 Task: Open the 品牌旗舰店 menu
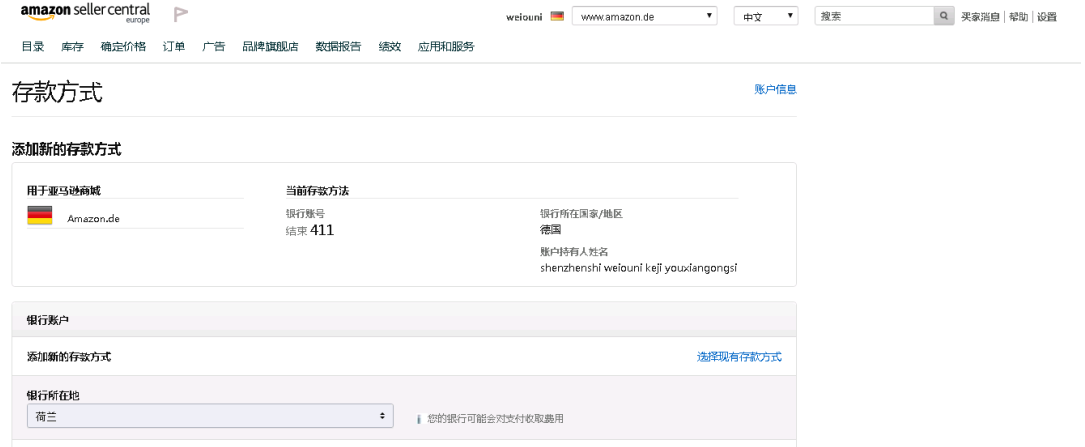(x=271, y=46)
